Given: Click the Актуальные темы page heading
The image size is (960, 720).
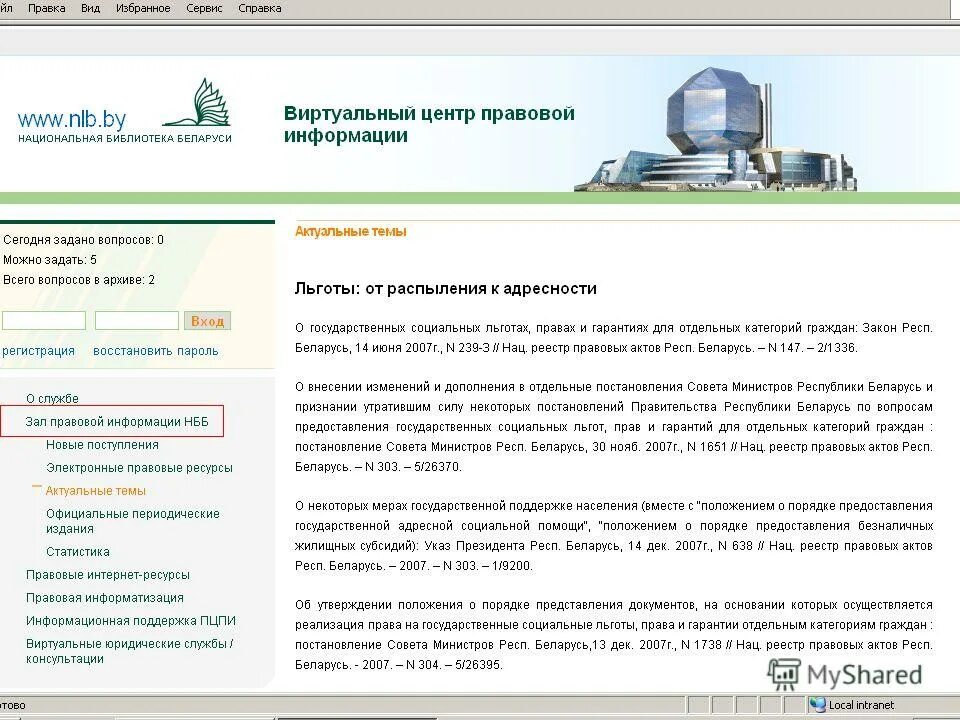Looking at the screenshot, I should 351,231.
